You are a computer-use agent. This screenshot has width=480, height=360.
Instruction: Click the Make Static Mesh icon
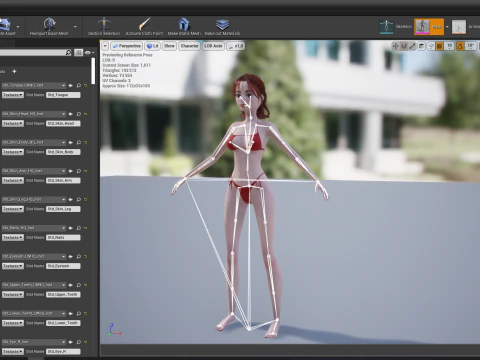click(x=184, y=24)
